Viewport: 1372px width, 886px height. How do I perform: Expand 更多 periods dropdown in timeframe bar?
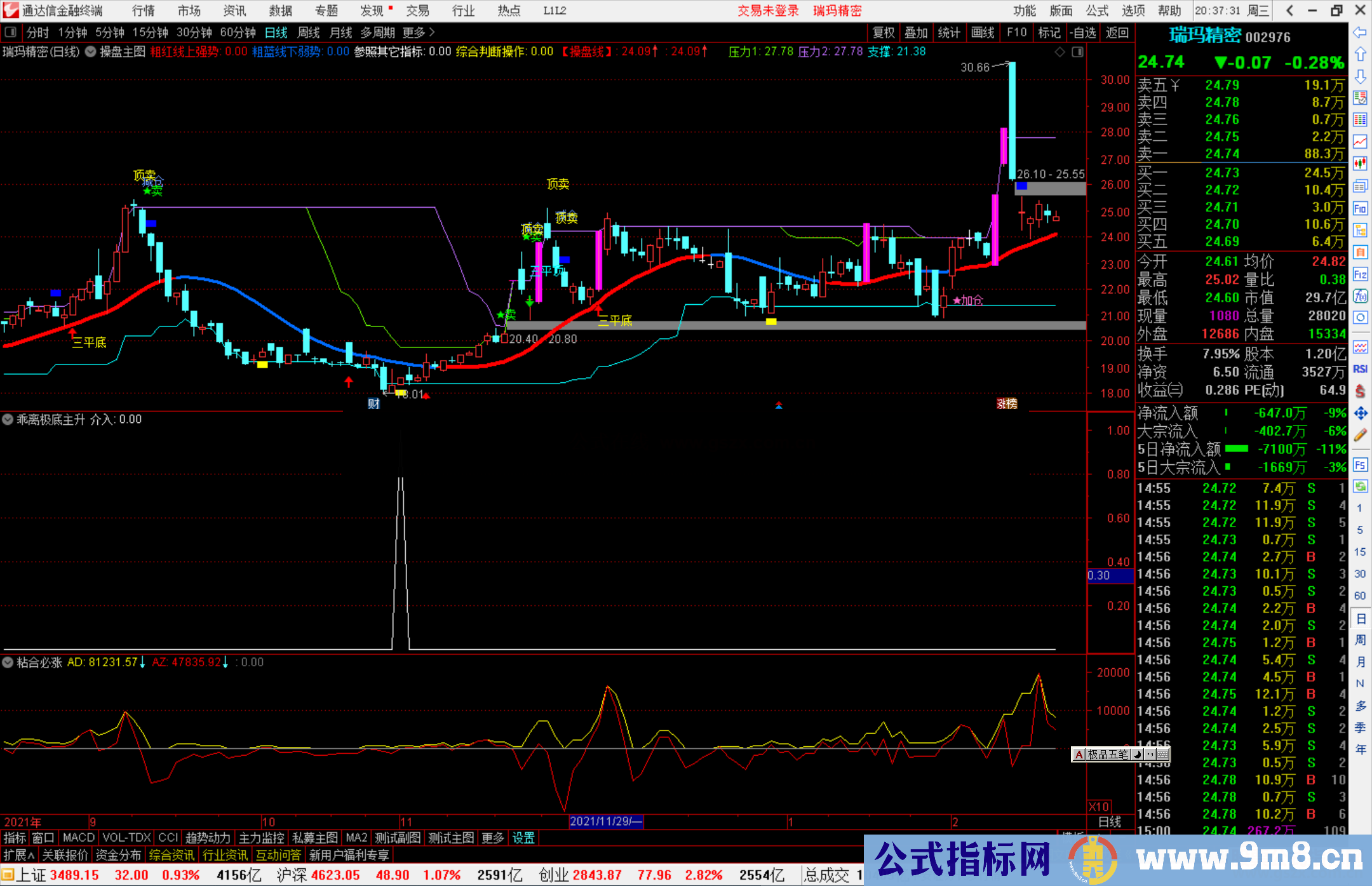(x=418, y=32)
